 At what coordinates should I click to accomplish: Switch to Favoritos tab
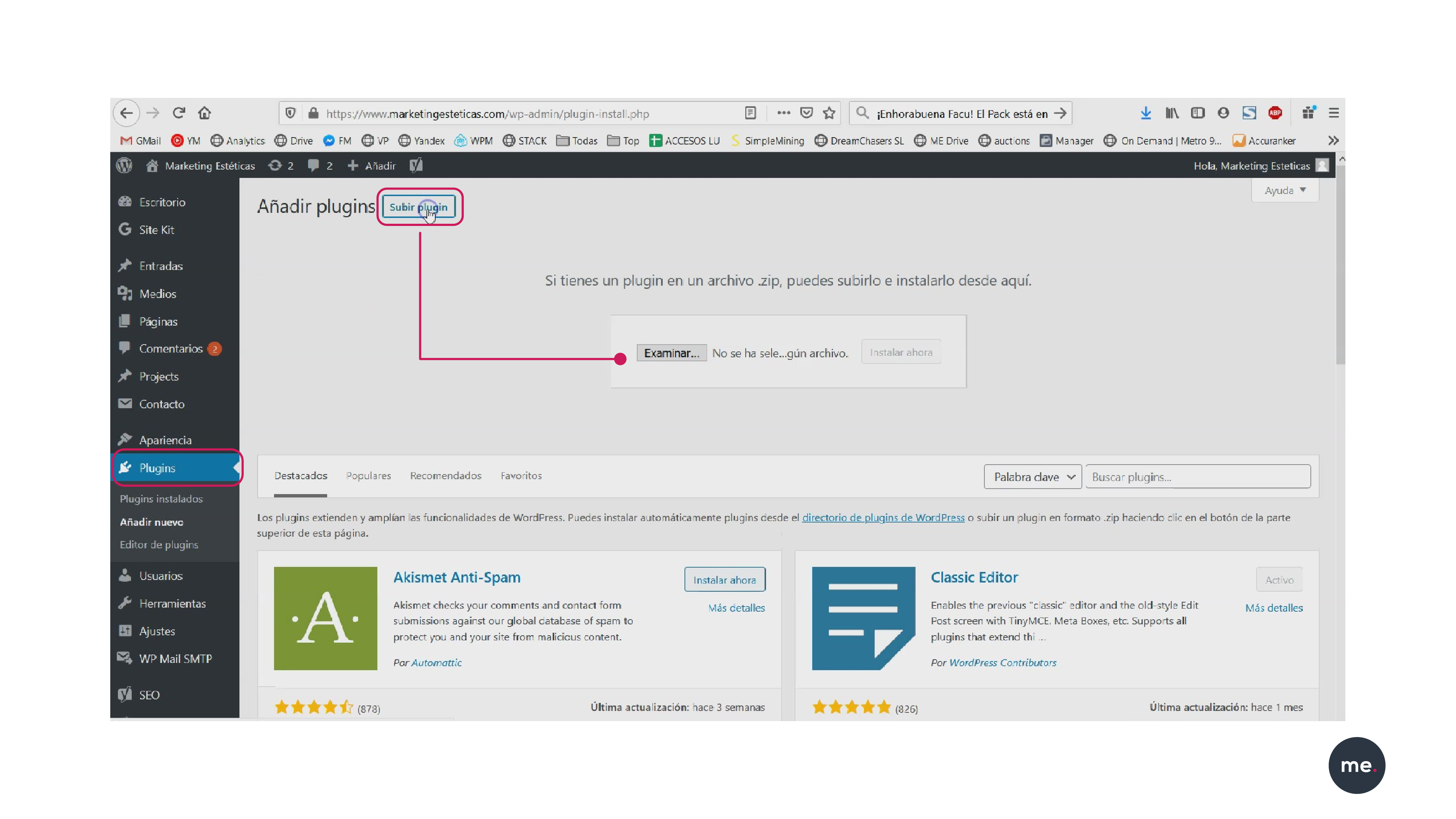click(x=521, y=476)
